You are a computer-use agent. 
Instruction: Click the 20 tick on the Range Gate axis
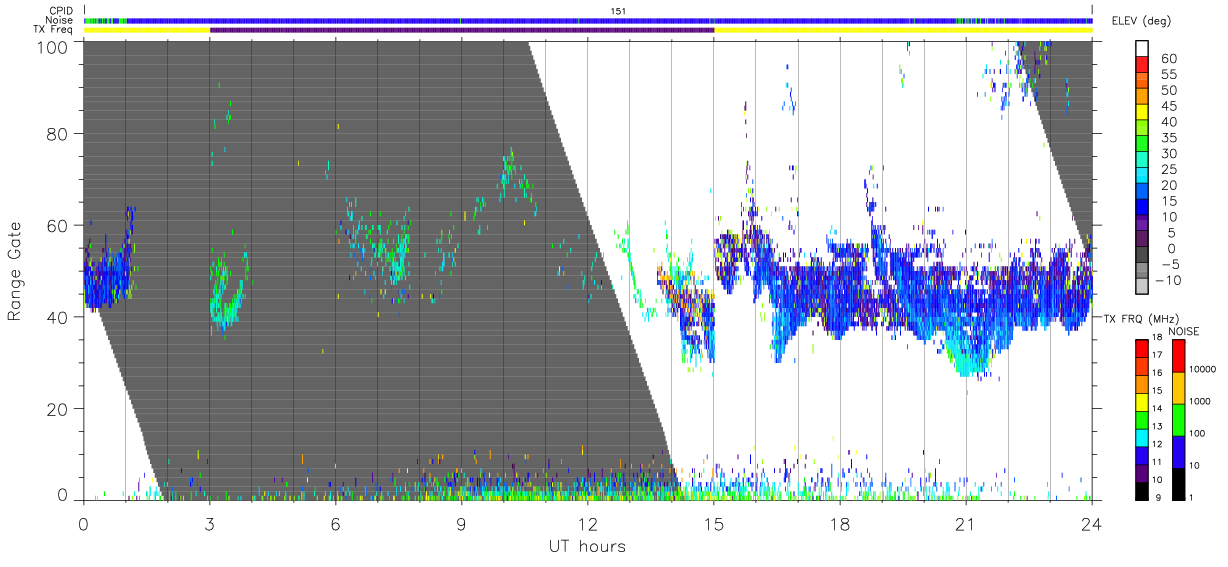click(59, 408)
